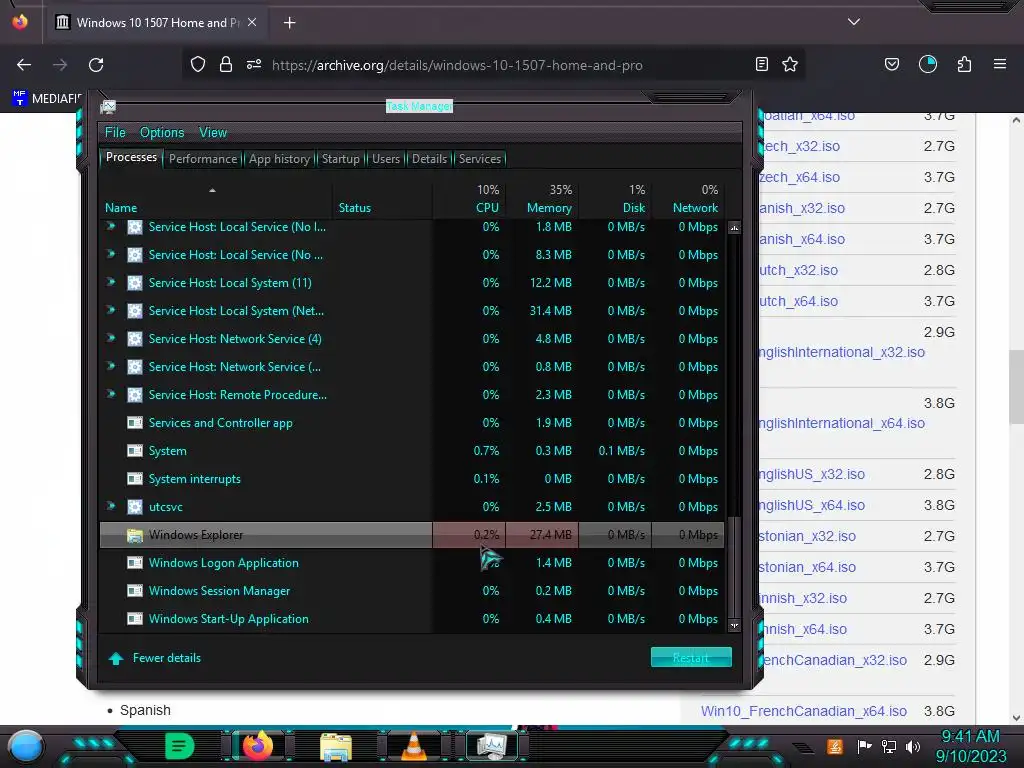Go back in Firefox

(24, 65)
